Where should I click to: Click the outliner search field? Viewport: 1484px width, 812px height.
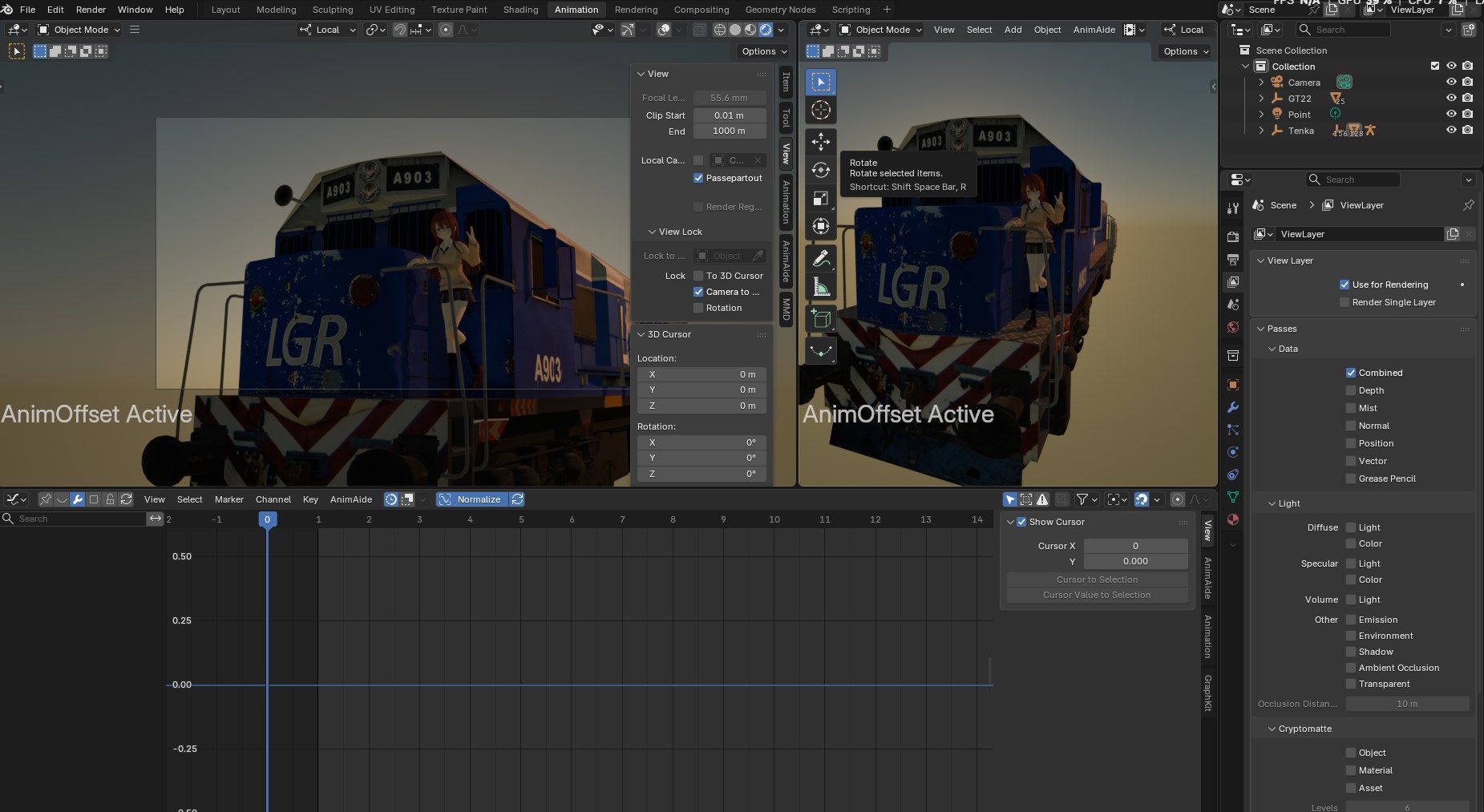(1343, 30)
